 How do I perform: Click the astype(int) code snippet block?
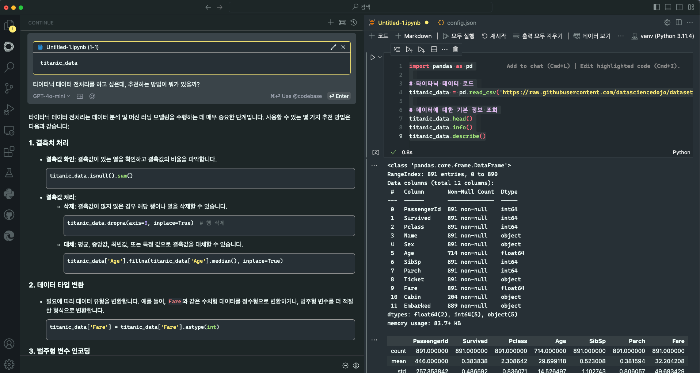click(x=200, y=329)
